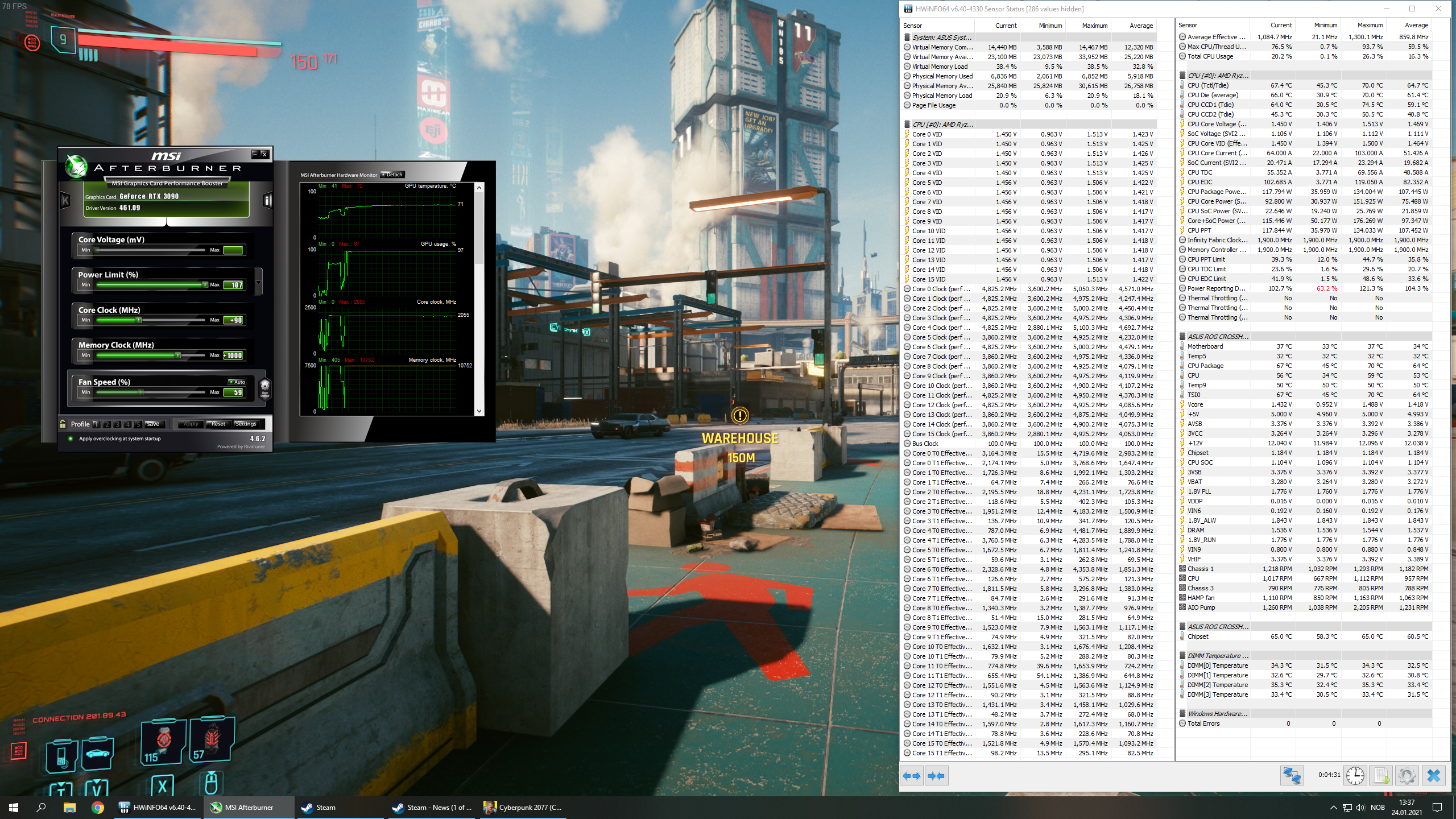Click Afterburner Kombustor 'K' button
Image resolution: width=1456 pixels, height=819 pixels.
coord(65,200)
